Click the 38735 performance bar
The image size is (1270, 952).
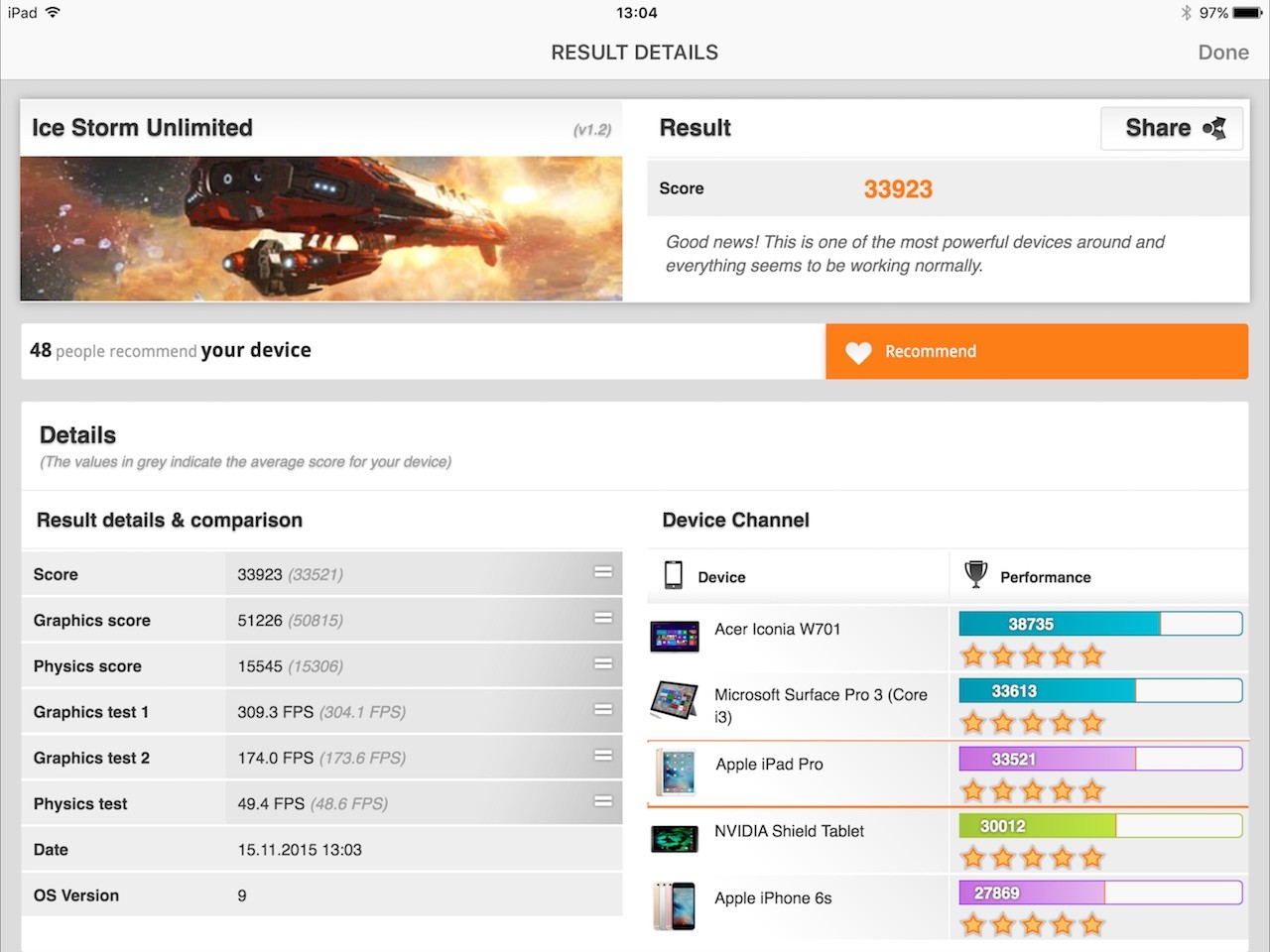coord(1100,624)
